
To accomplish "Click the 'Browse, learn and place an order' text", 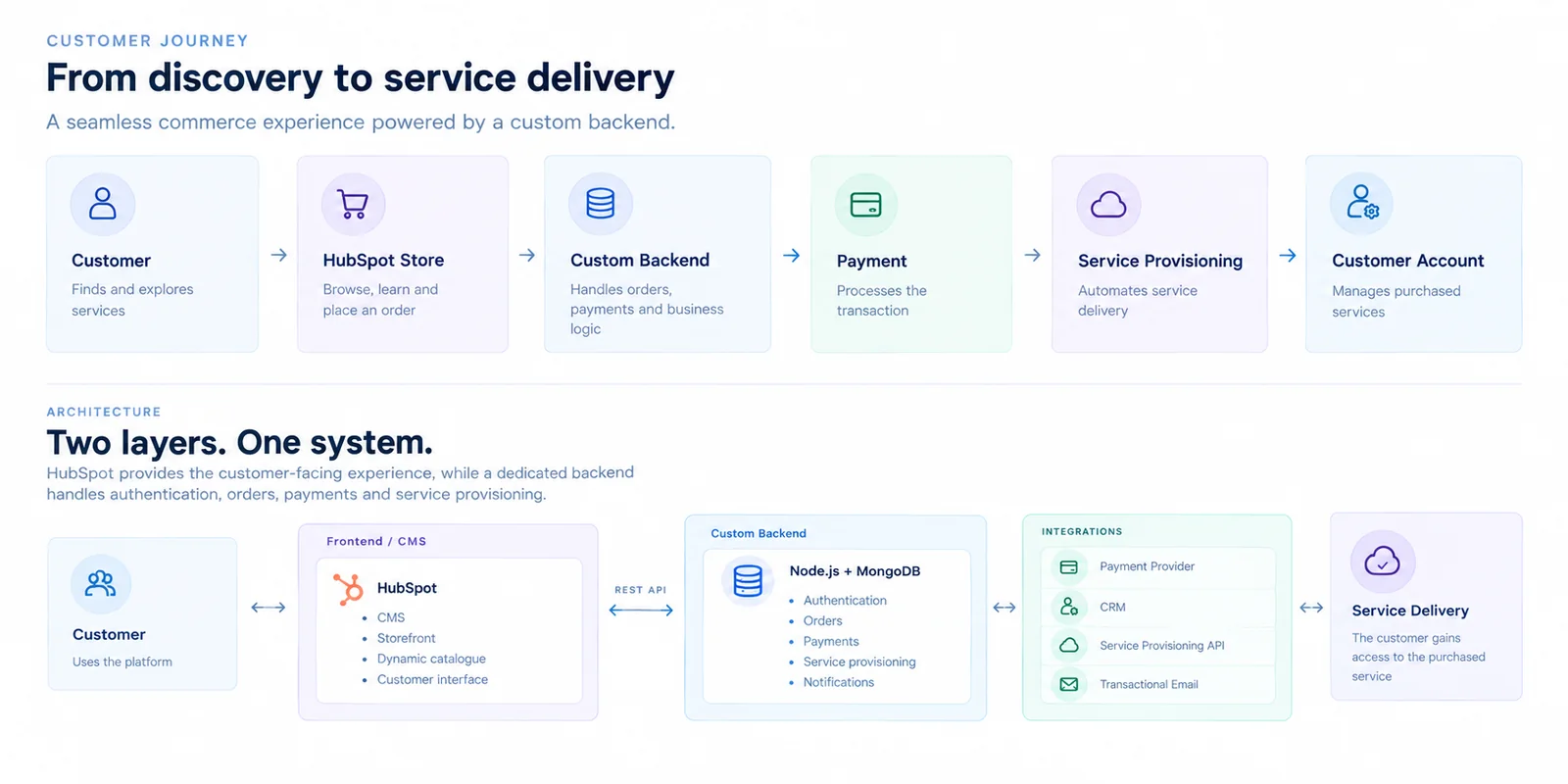I will (x=380, y=300).
